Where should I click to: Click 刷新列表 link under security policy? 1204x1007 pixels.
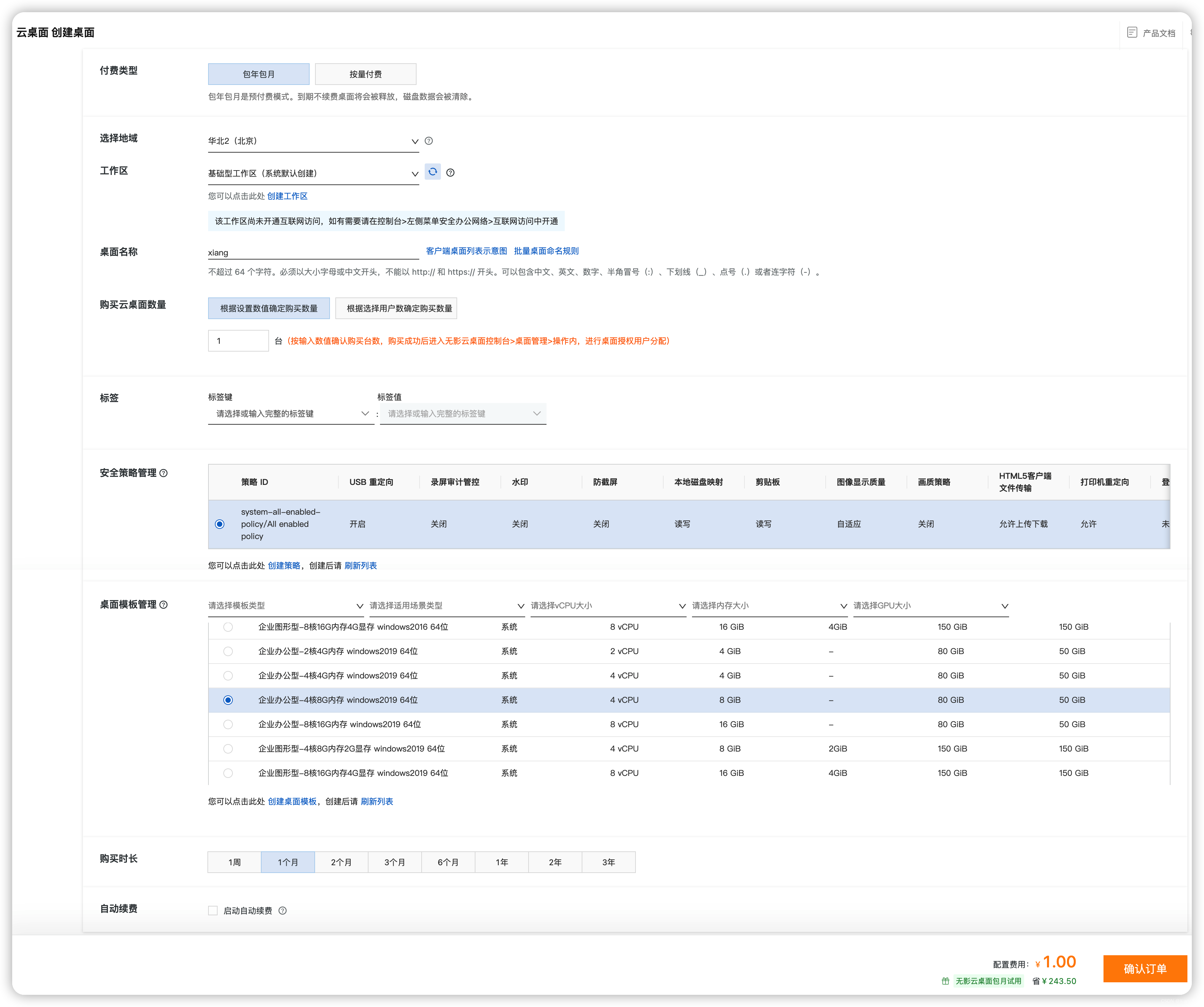pyautogui.click(x=361, y=566)
